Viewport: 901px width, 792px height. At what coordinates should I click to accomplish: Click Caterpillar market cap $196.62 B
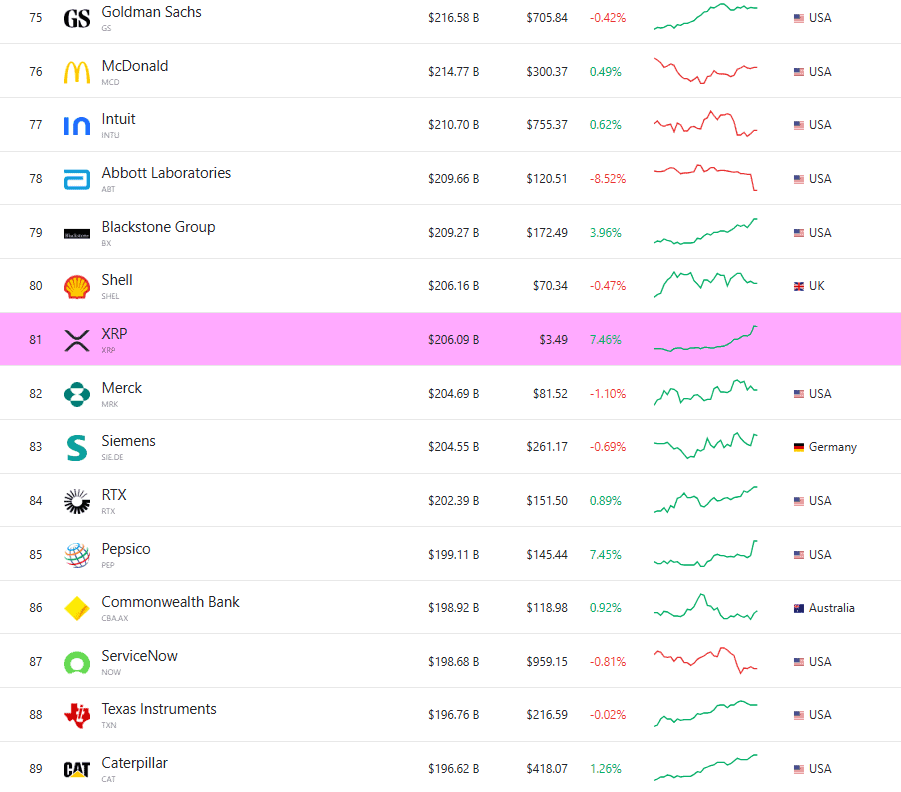click(x=453, y=769)
